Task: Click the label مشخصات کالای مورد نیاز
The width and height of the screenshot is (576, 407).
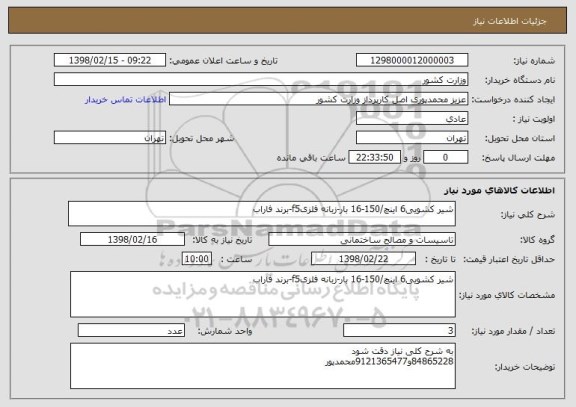Action: pyautogui.click(x=507, y=295)
